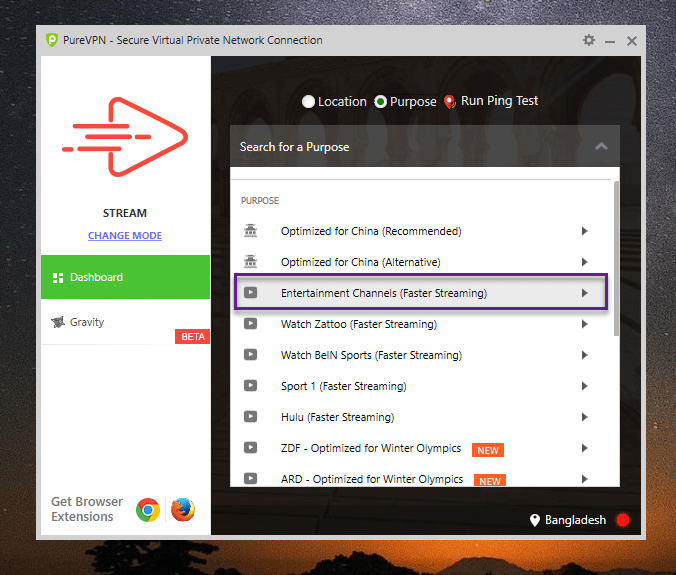Click Run Ping Test
The width and height of the screenshot is (676, 575).
[499, 101]
